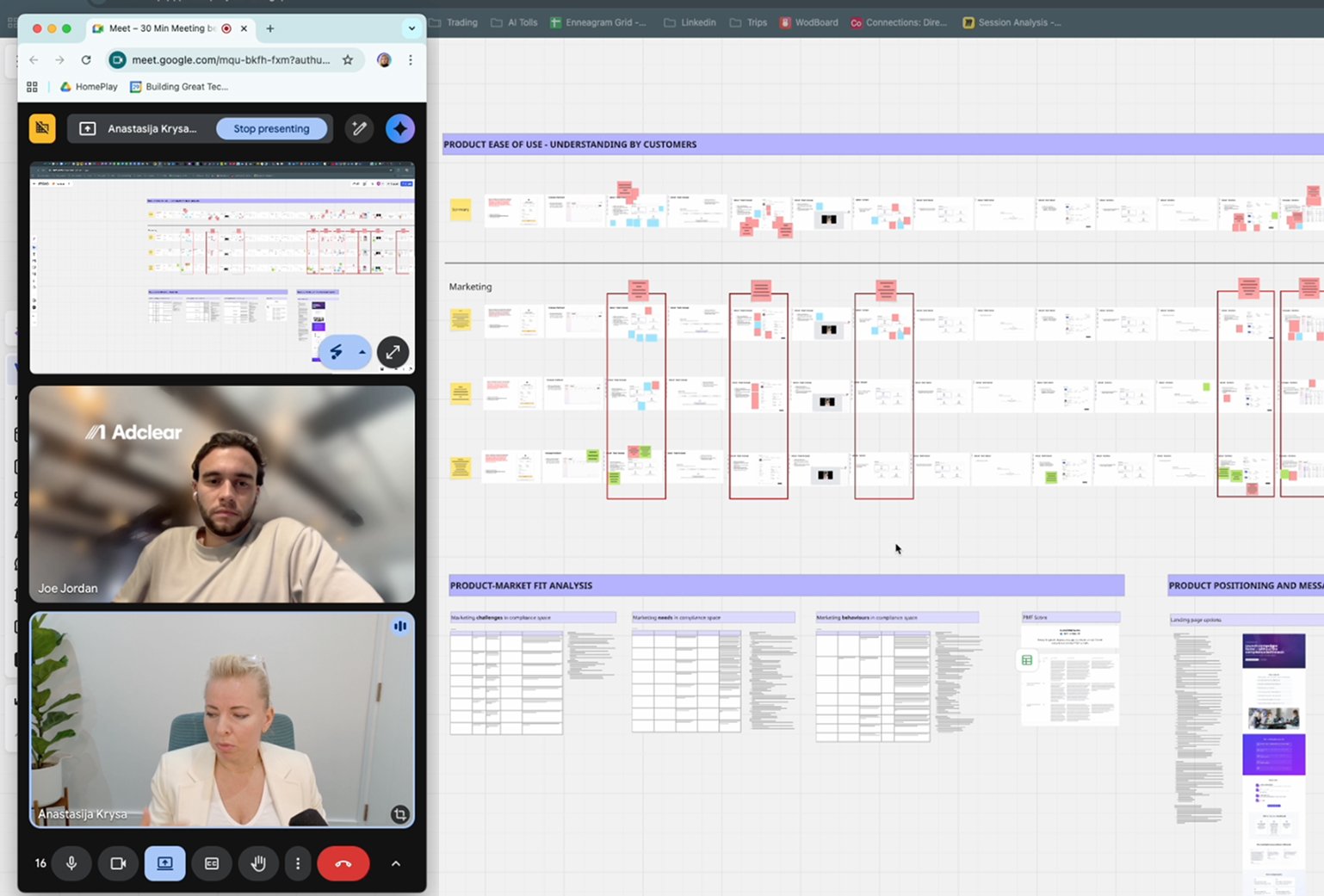Crop Anastasija Krysa's video tile
Viewport: 1324px width, 896px height.
pos(399,813)
